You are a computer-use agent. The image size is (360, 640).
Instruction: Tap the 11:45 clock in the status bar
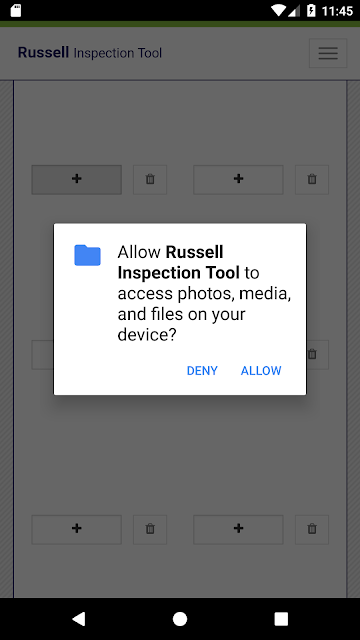tap(337, 11)
